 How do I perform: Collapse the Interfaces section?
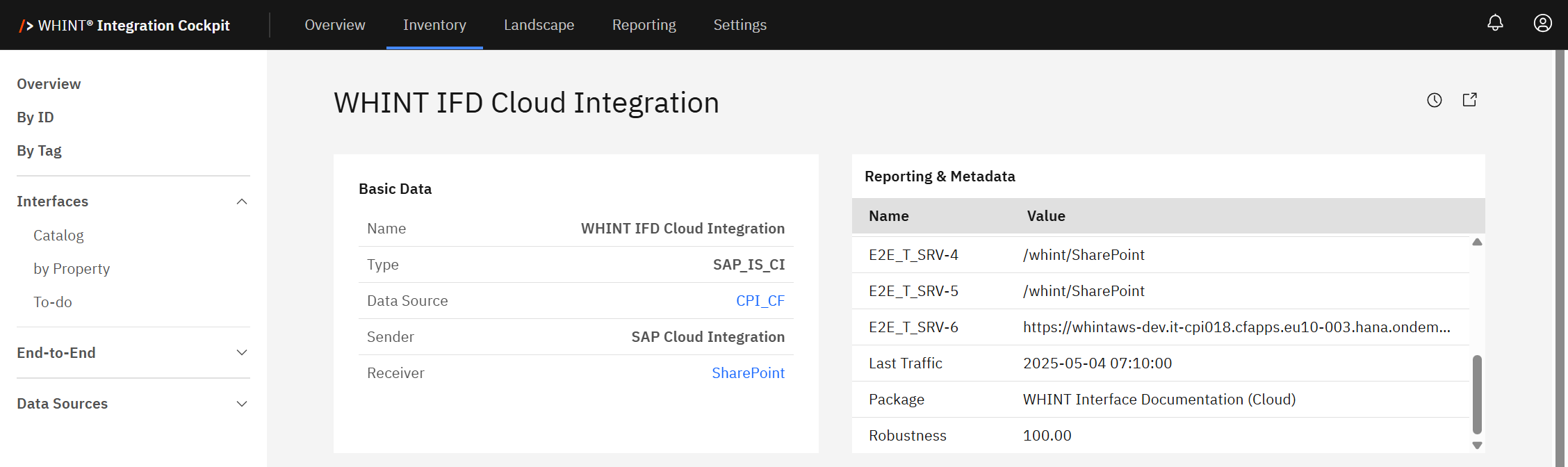(242, 202)
